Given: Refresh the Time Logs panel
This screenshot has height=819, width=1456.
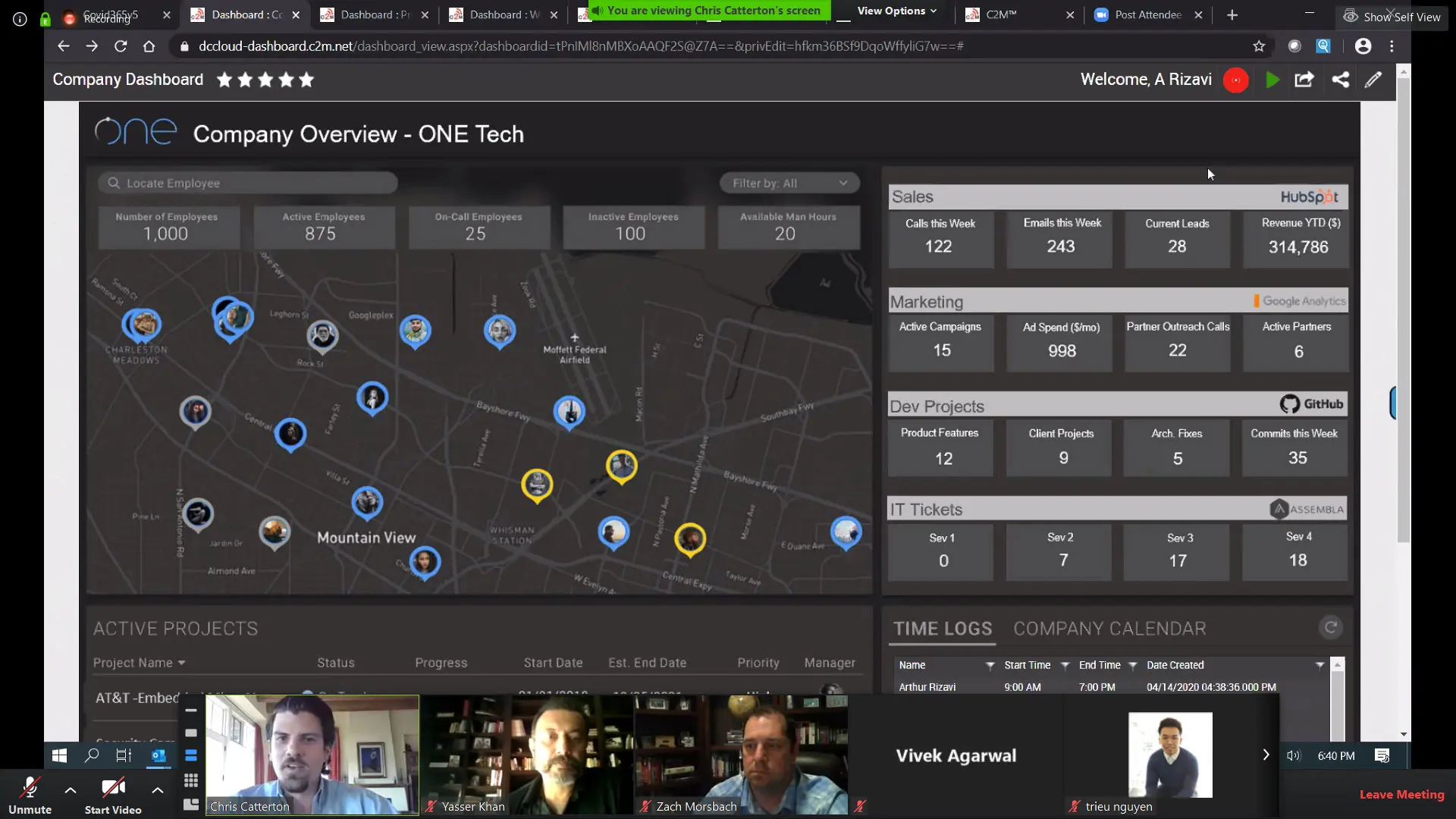Looking at the screenshot, I should coord(1330,627).
